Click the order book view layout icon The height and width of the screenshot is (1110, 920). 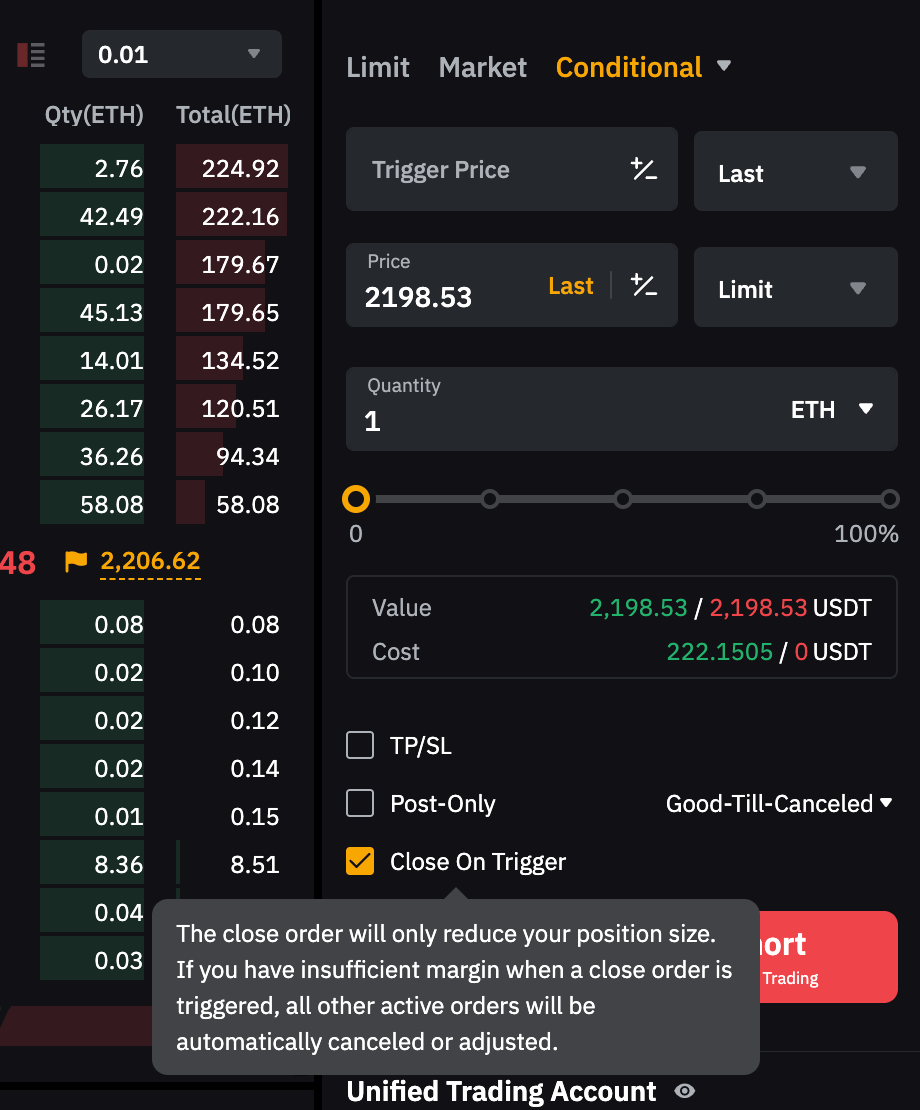click(31, 55)
